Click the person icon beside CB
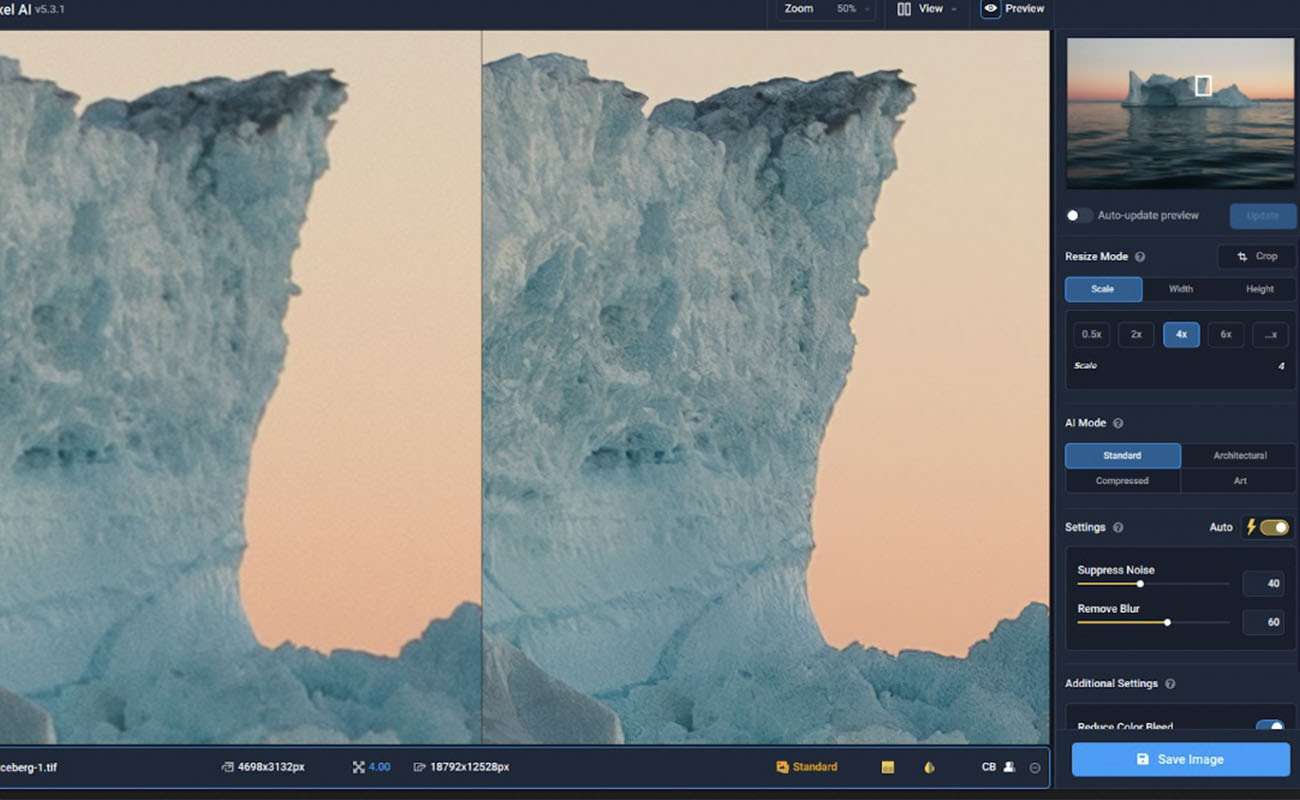 1009,767
